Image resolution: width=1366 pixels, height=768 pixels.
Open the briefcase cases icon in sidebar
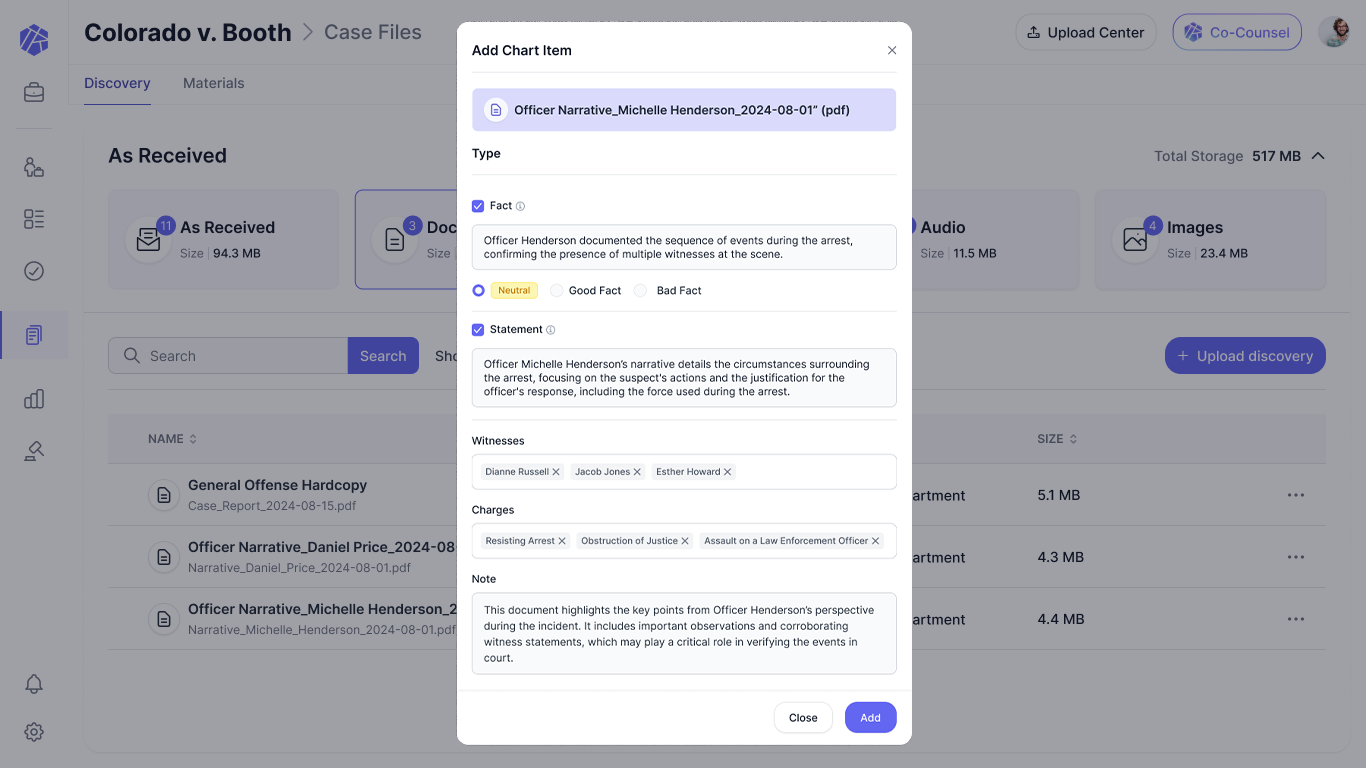click(x=34, y=93)
